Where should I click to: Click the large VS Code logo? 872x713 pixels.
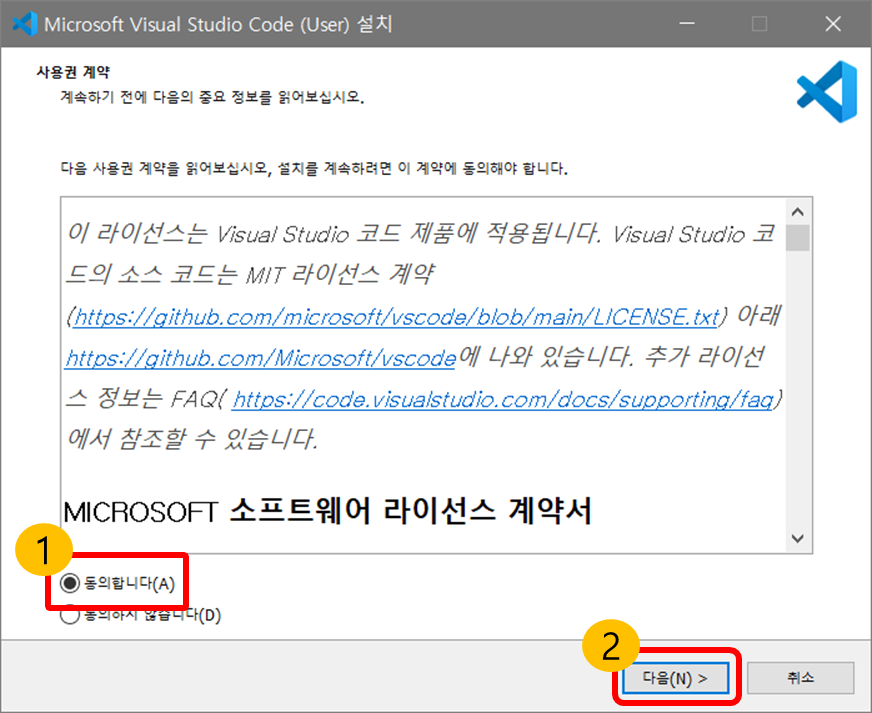[827, 92]
